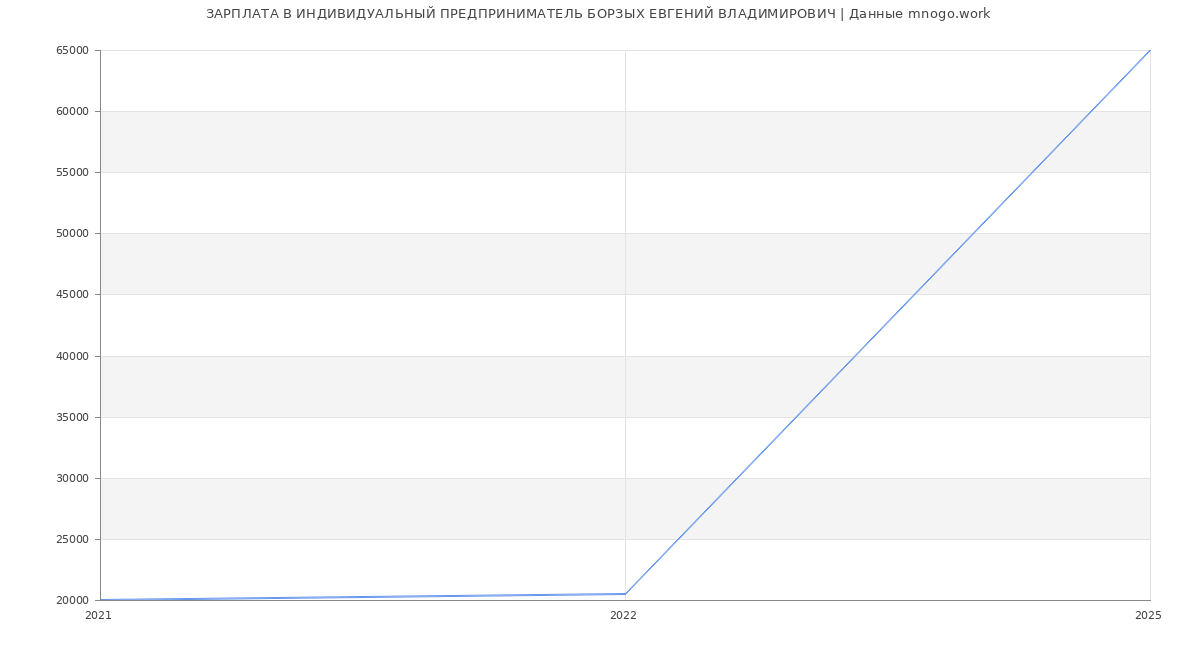Click the 50000 y-axis label
Viewport: 1200px width, 650px height.
pos(72,234)
